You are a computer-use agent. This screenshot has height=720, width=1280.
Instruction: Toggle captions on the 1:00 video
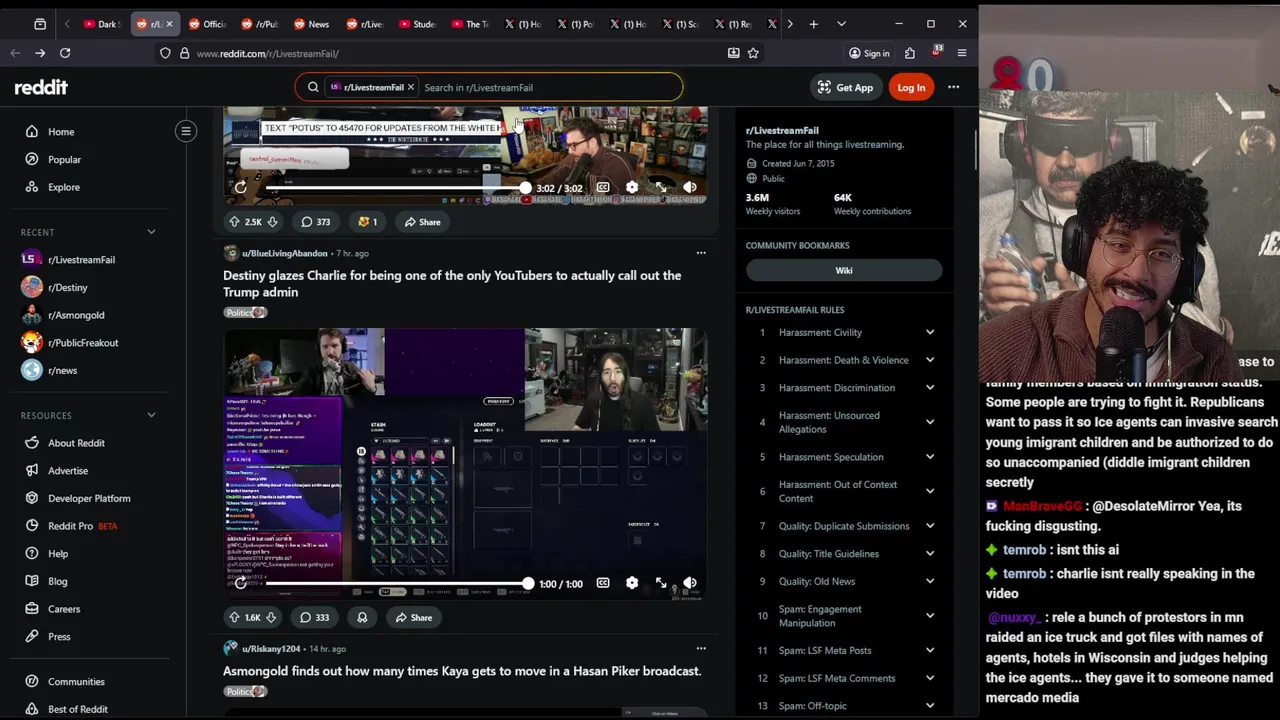(x=603, y=584)
